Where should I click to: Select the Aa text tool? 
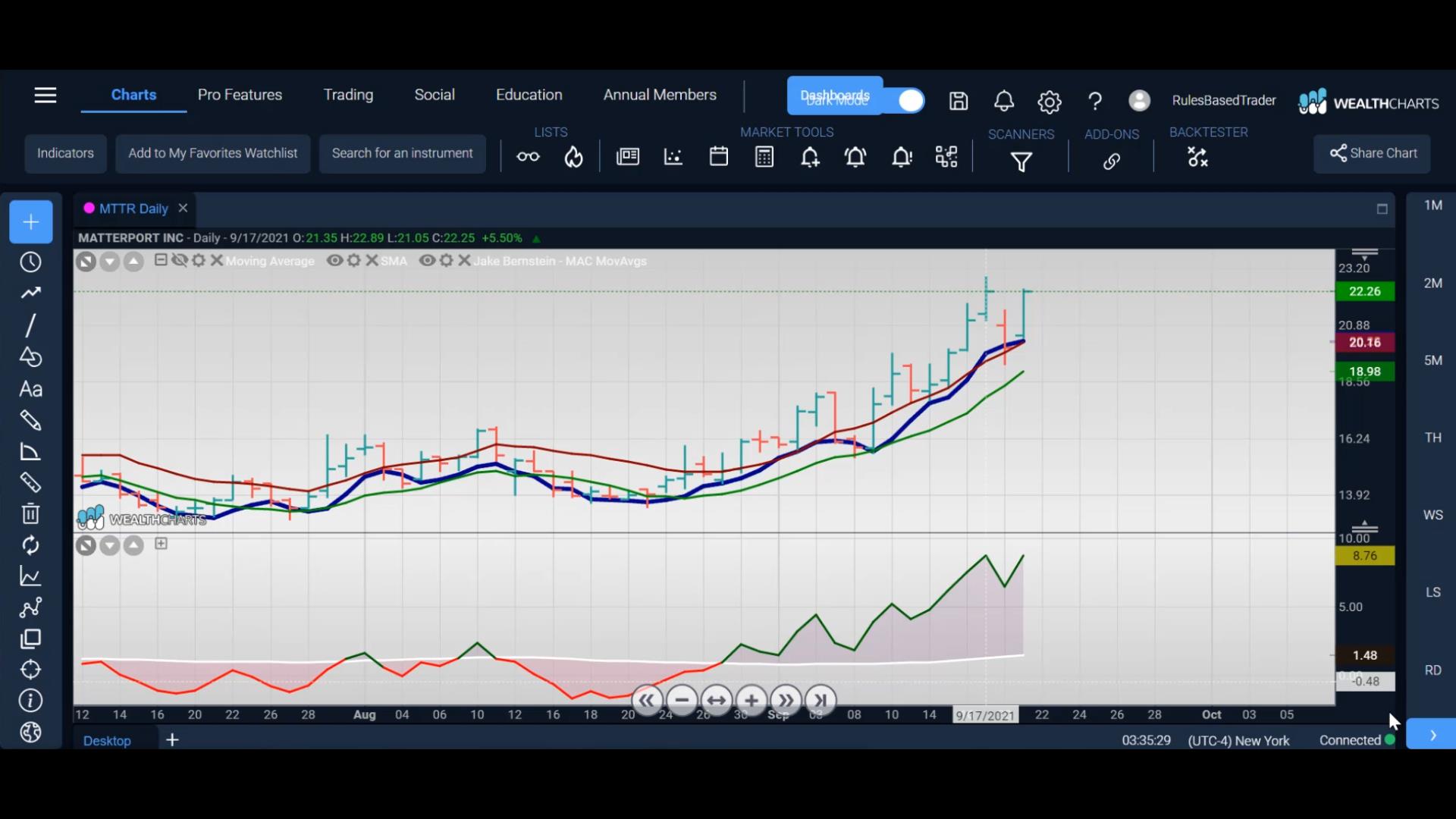(x=30, y=389)
